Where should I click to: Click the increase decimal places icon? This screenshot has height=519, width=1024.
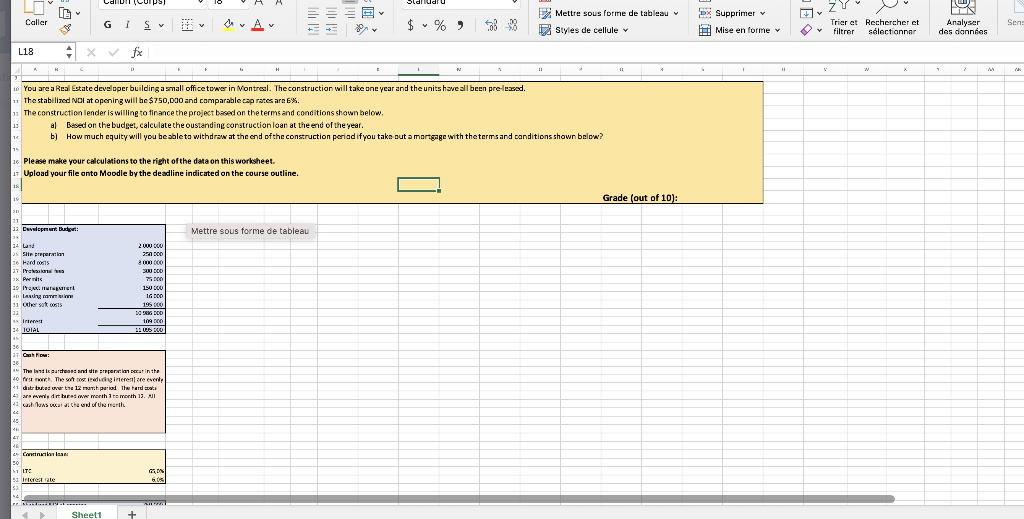tap(492, 25)
